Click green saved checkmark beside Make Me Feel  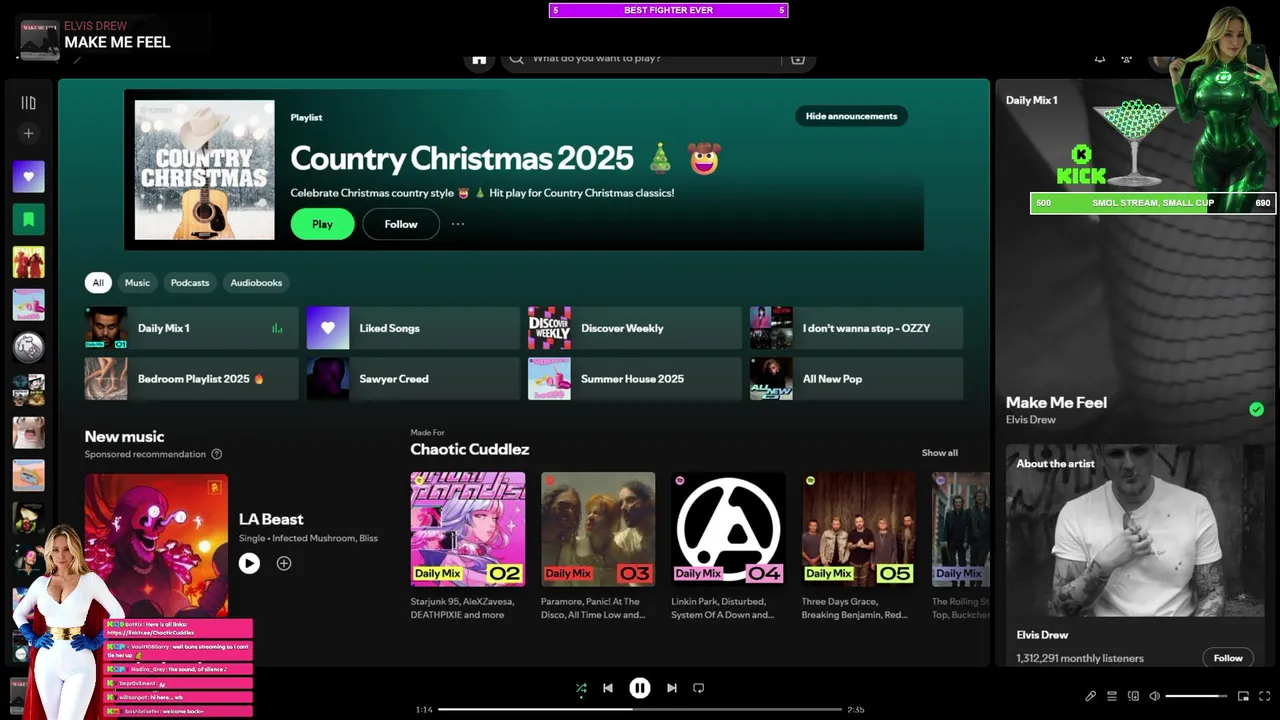tap(1256, 409)
